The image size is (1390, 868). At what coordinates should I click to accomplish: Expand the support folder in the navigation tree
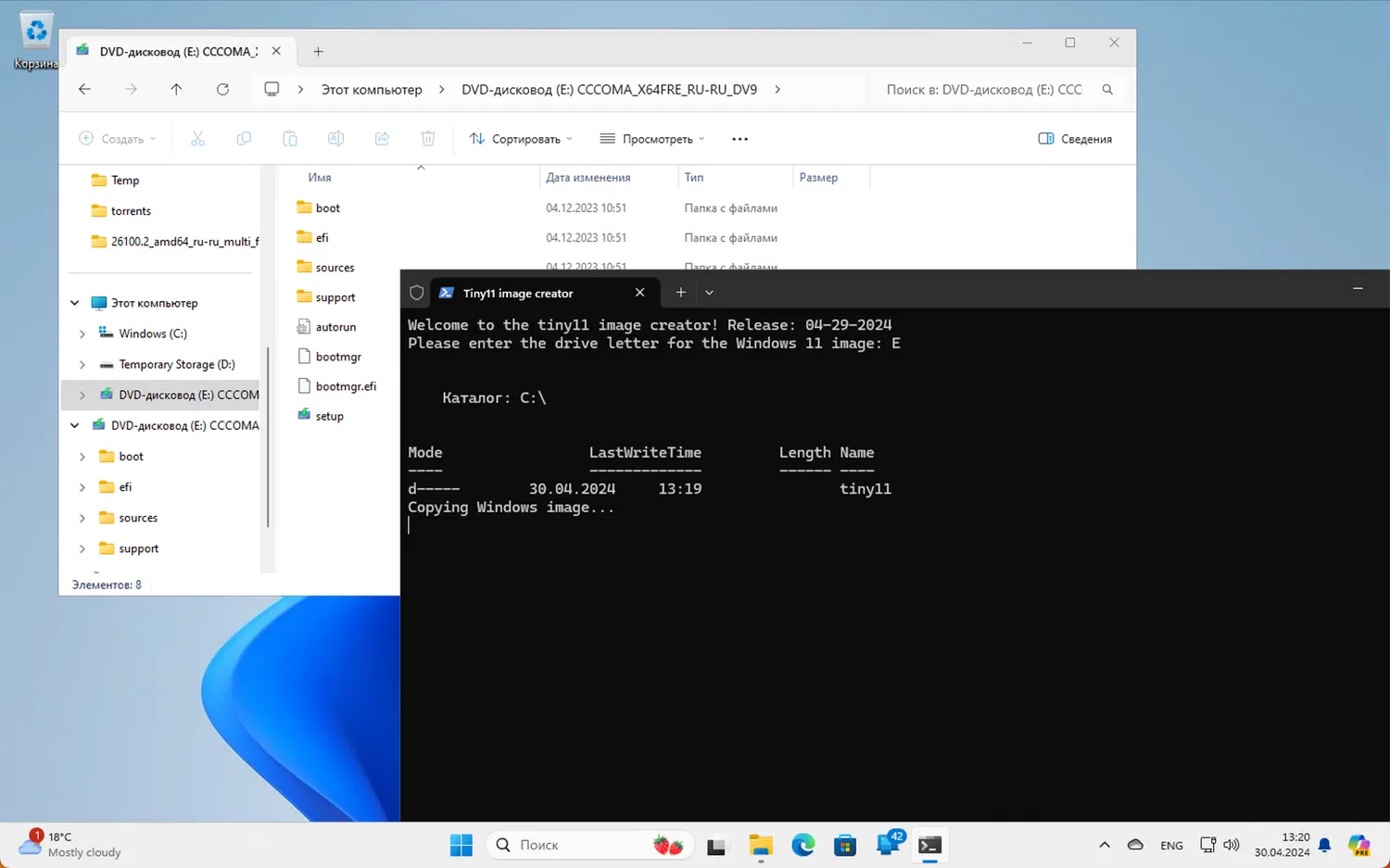82,548
